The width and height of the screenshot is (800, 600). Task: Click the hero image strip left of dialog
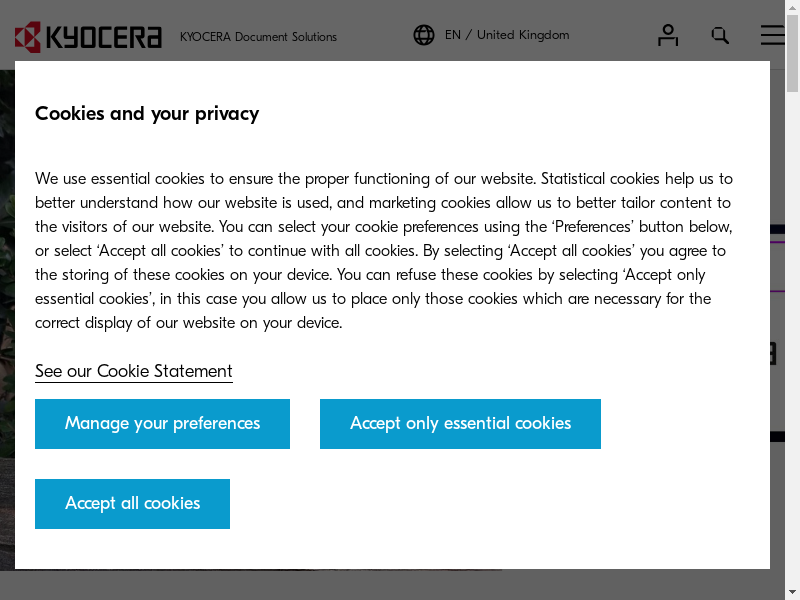(x=7, y=300)
